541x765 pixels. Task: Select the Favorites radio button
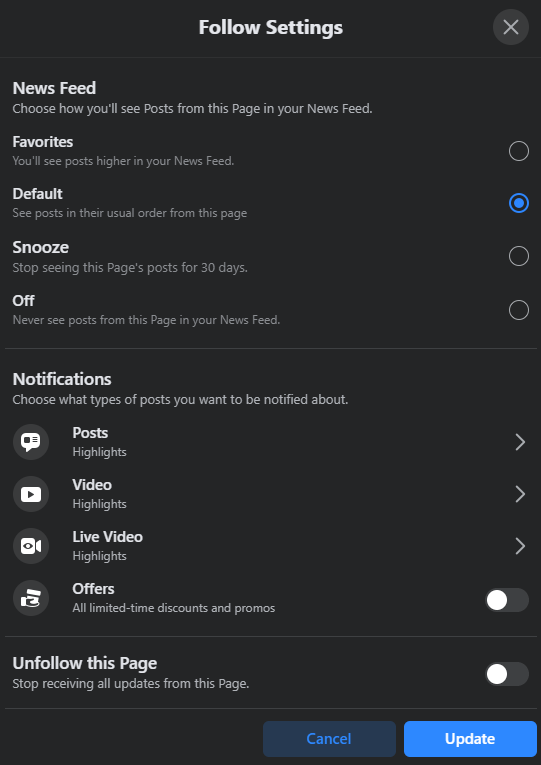point(519,151)
